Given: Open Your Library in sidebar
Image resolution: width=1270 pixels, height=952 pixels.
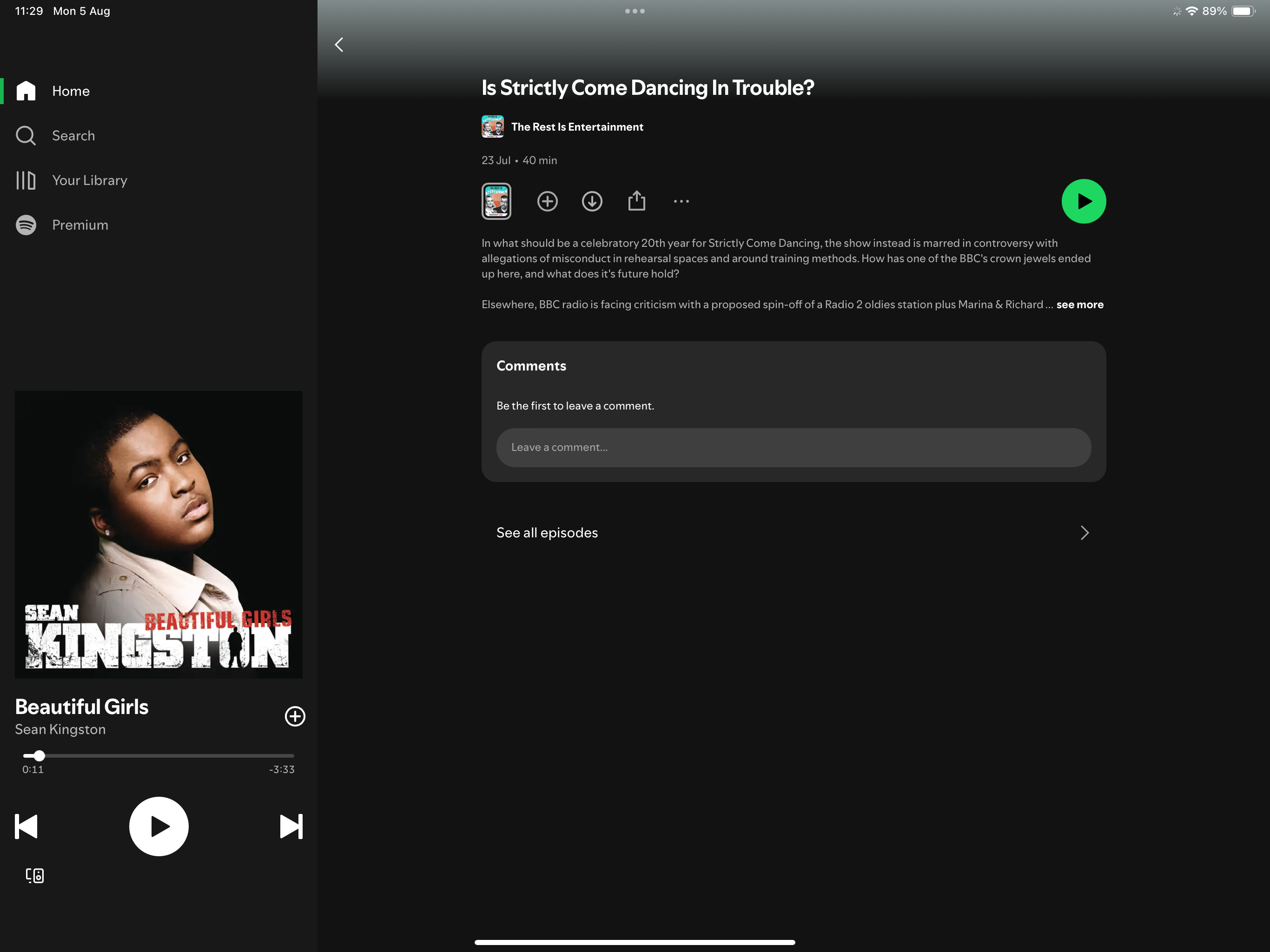Looking at the screenshot, I should click(159, 180).
